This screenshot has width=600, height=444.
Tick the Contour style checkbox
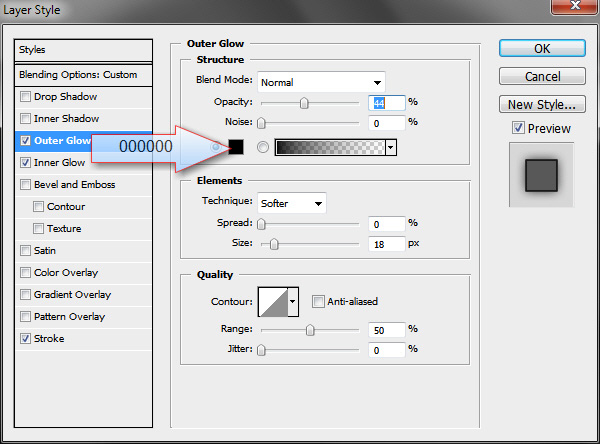38,207
